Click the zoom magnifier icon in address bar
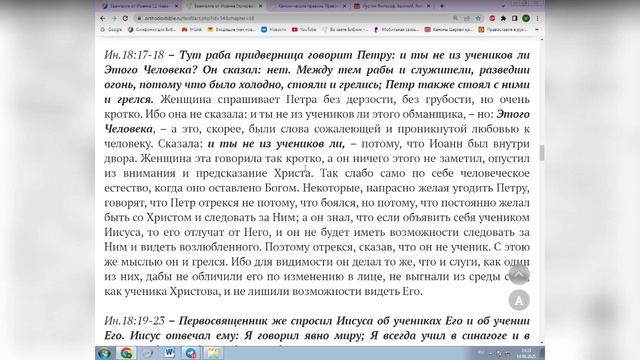Image resolution: width=640 pixels, height=360 pixels. [x=456, y=18]
